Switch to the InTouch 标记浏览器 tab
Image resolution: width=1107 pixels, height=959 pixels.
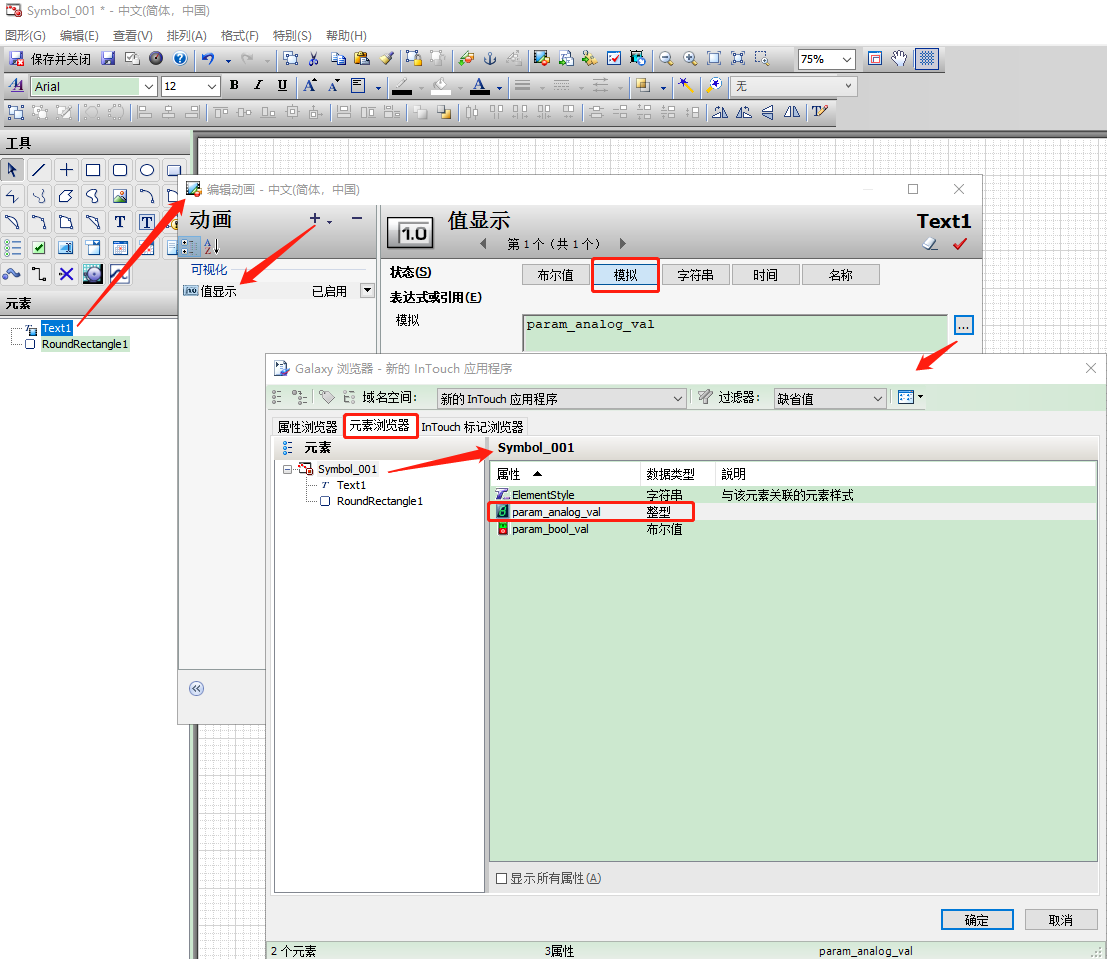pos(472,427)
